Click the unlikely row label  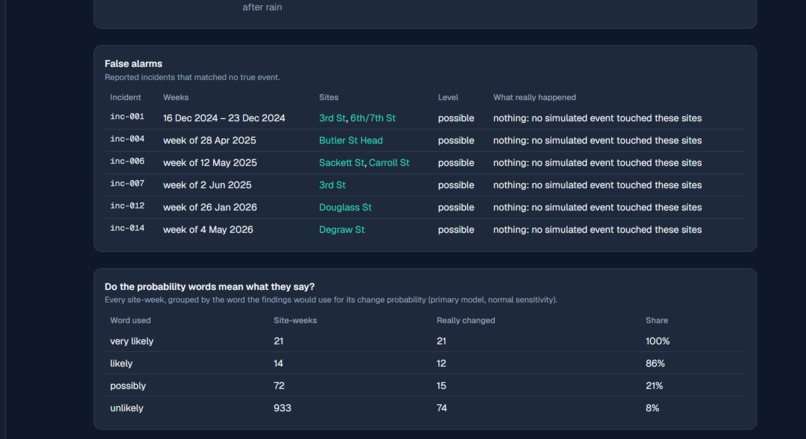[x=126, y=408]
